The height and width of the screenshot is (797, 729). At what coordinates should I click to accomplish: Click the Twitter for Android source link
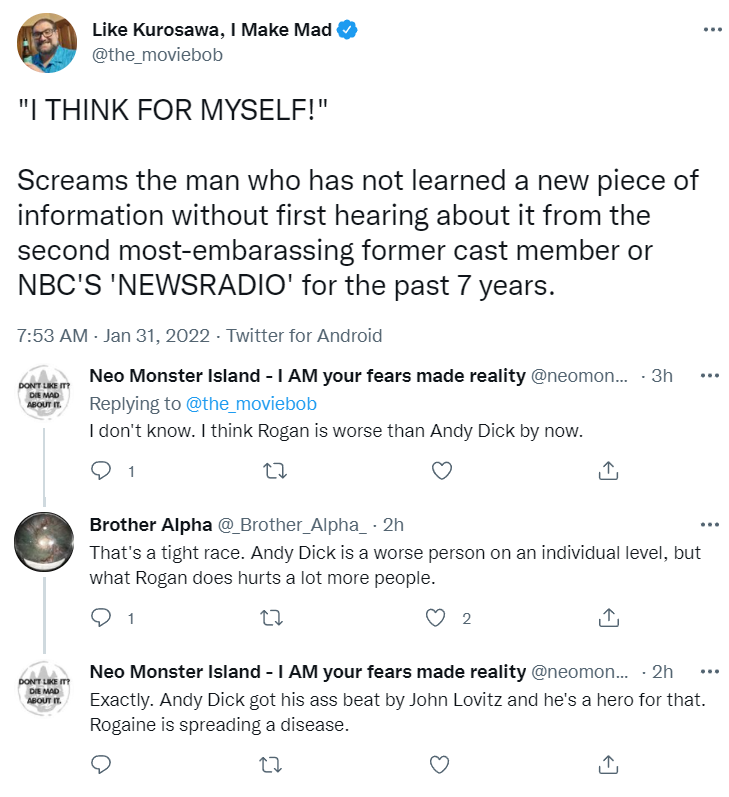point(304,335)
